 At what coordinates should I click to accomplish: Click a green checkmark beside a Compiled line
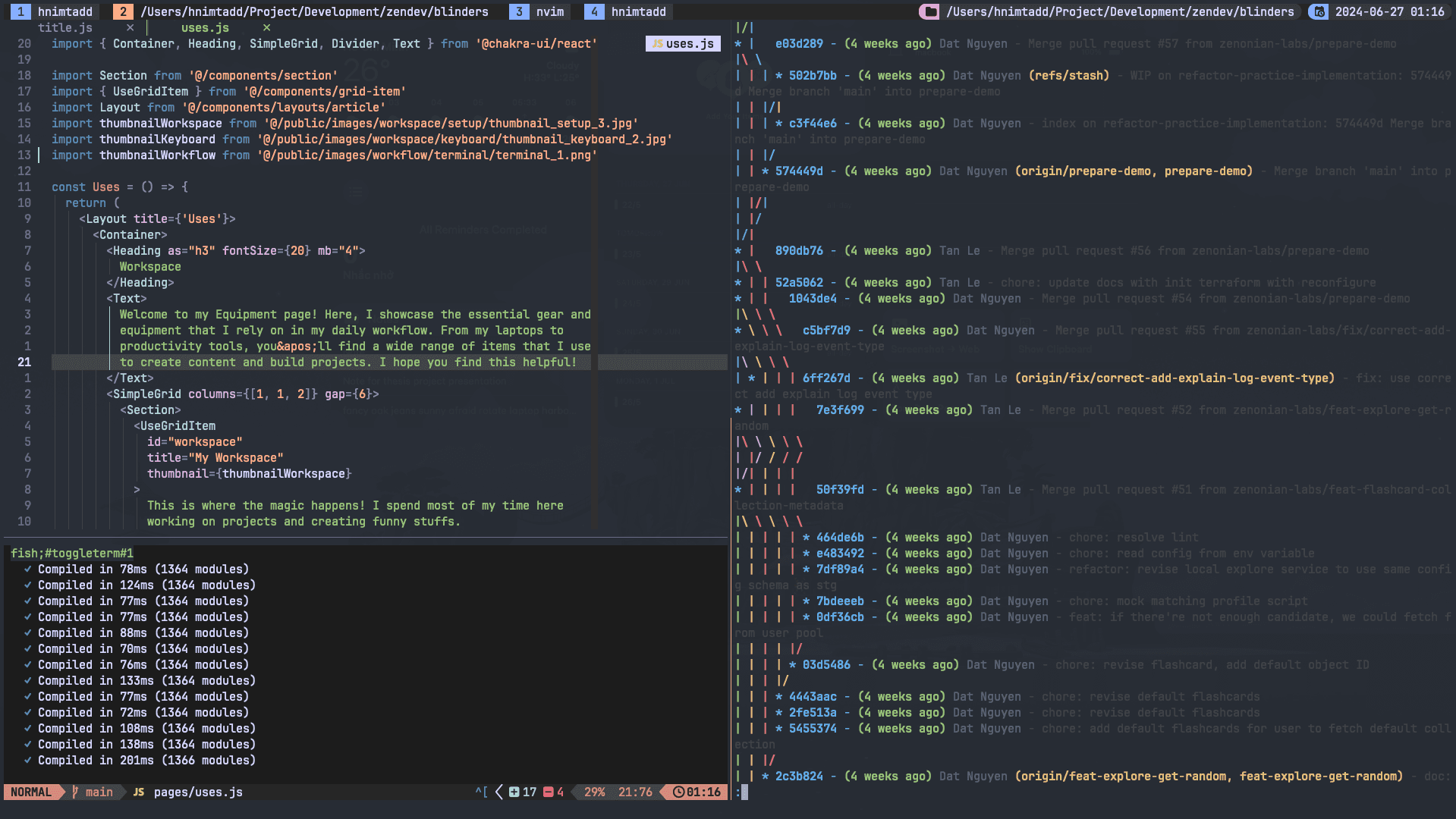tap(27, 569)
